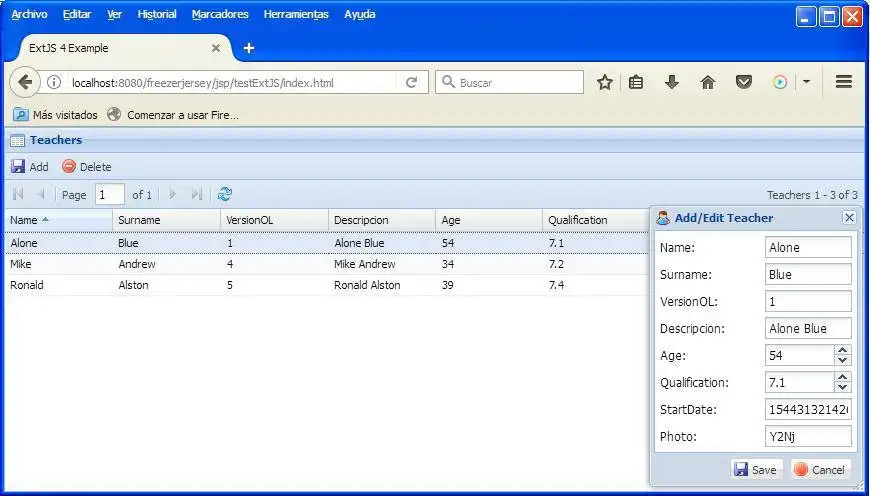Click the VersionOL field in dialog
This screenshot has height=496, width=870.
[x=808, y=301]
